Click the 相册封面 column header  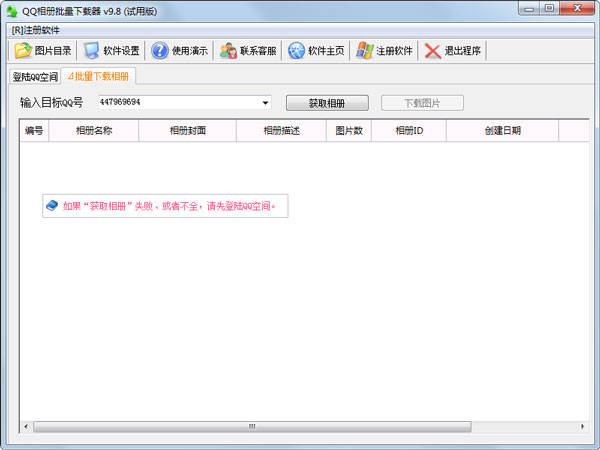188,130
